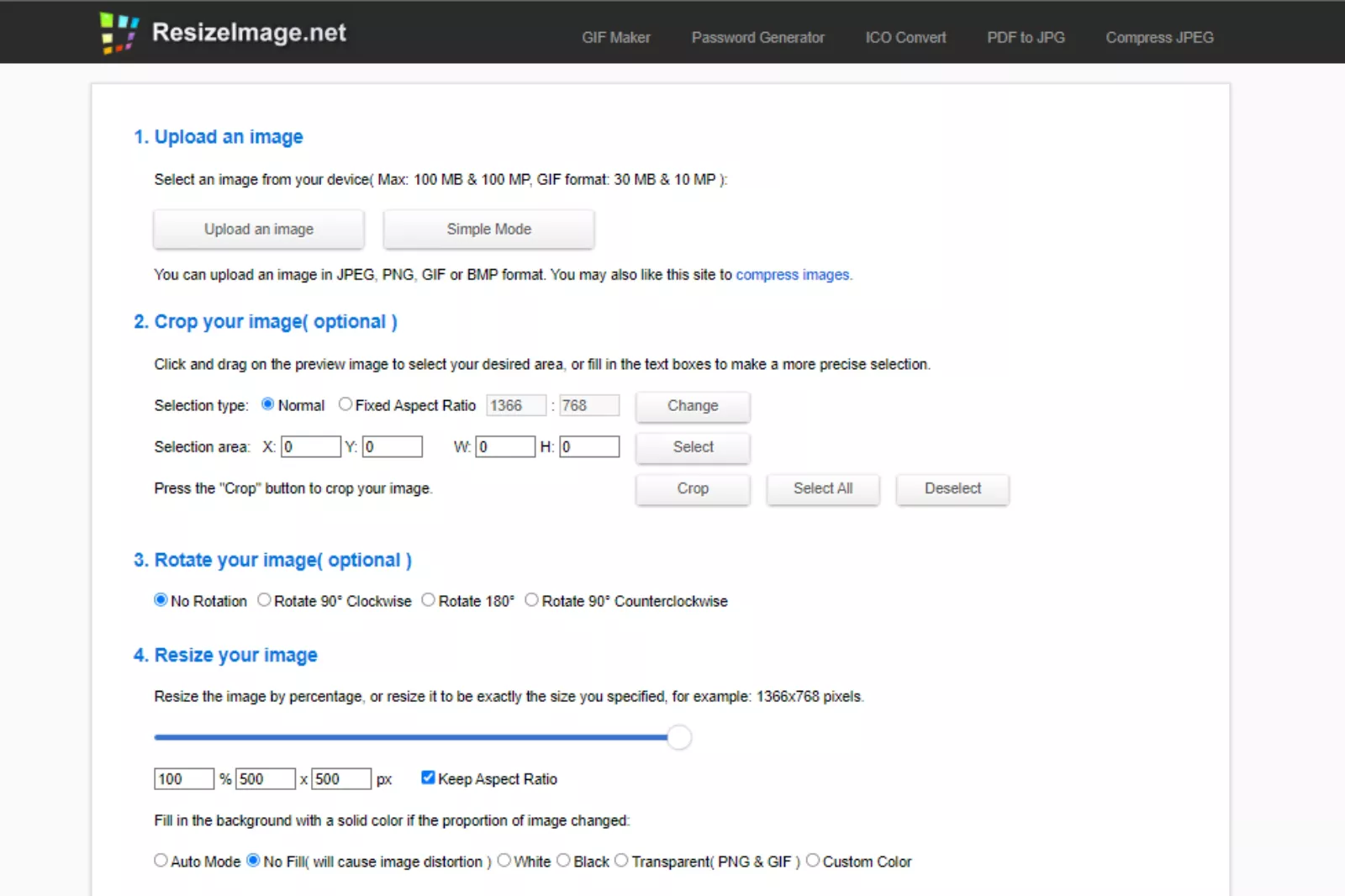Screen dimensions: 1345x896
Task: Choose Rotate 90° Clockwise
Action: pos(264,599)
